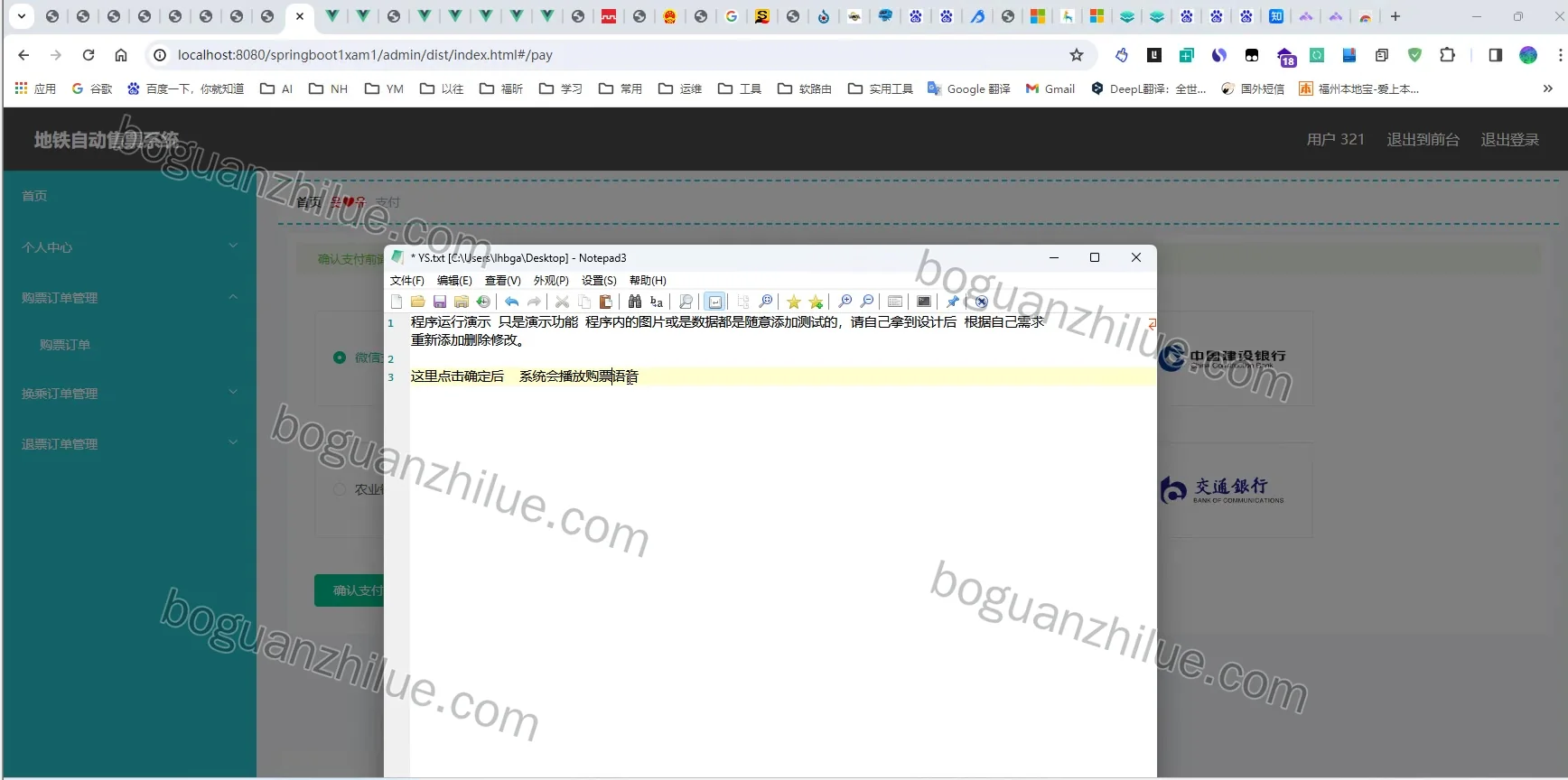This screenshot has width=1568, height=780.
Task: Open Find with the binoculars icon
Action: pyautogui.click(x=635, y=302)
